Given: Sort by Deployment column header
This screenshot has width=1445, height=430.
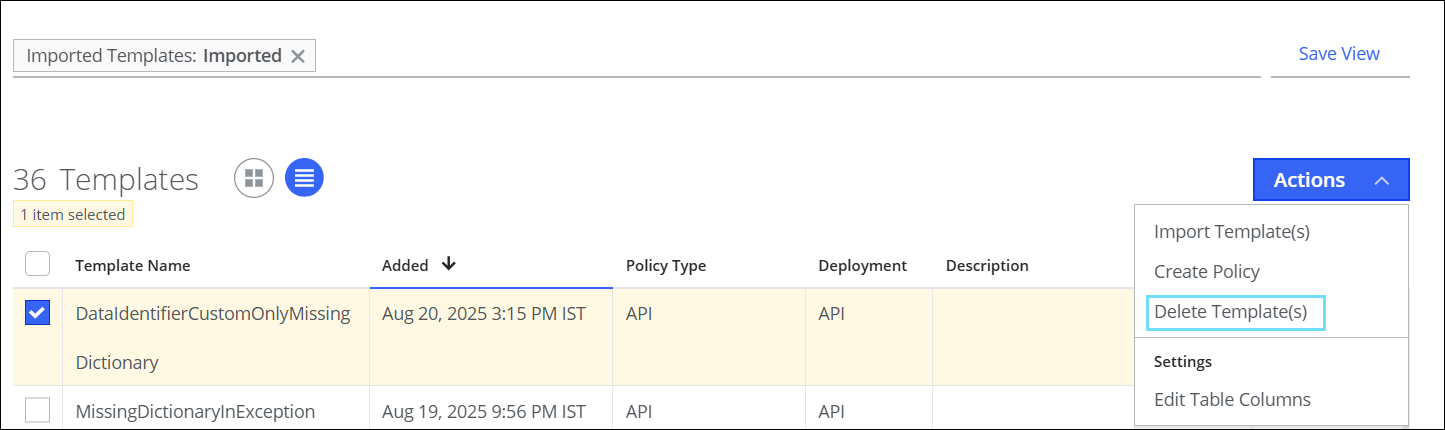Looking at the screenshot, I should click(x=862, y=266).
